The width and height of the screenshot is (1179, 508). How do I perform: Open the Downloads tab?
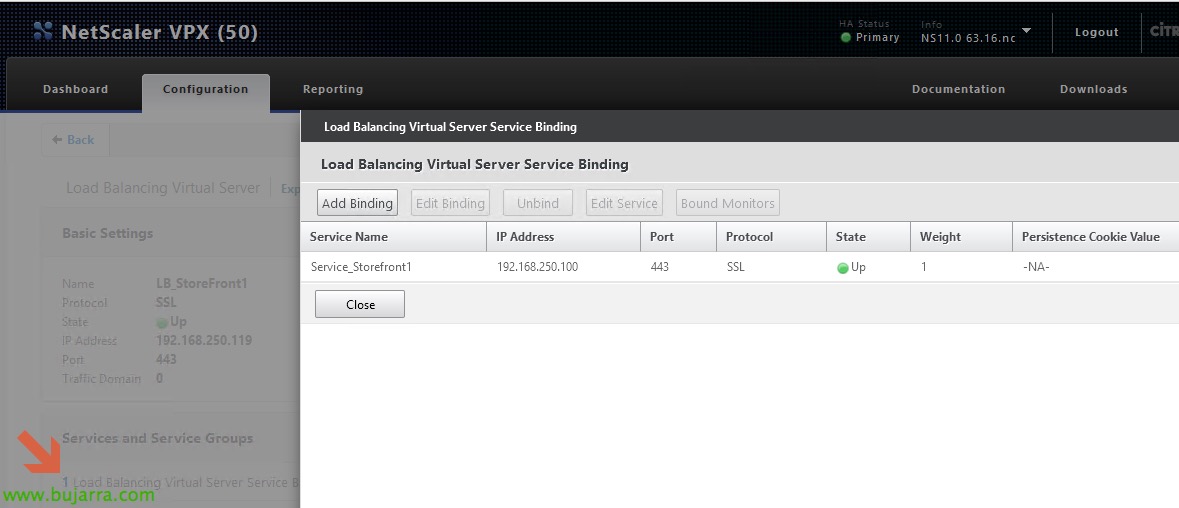click(x=1093, y=89)
